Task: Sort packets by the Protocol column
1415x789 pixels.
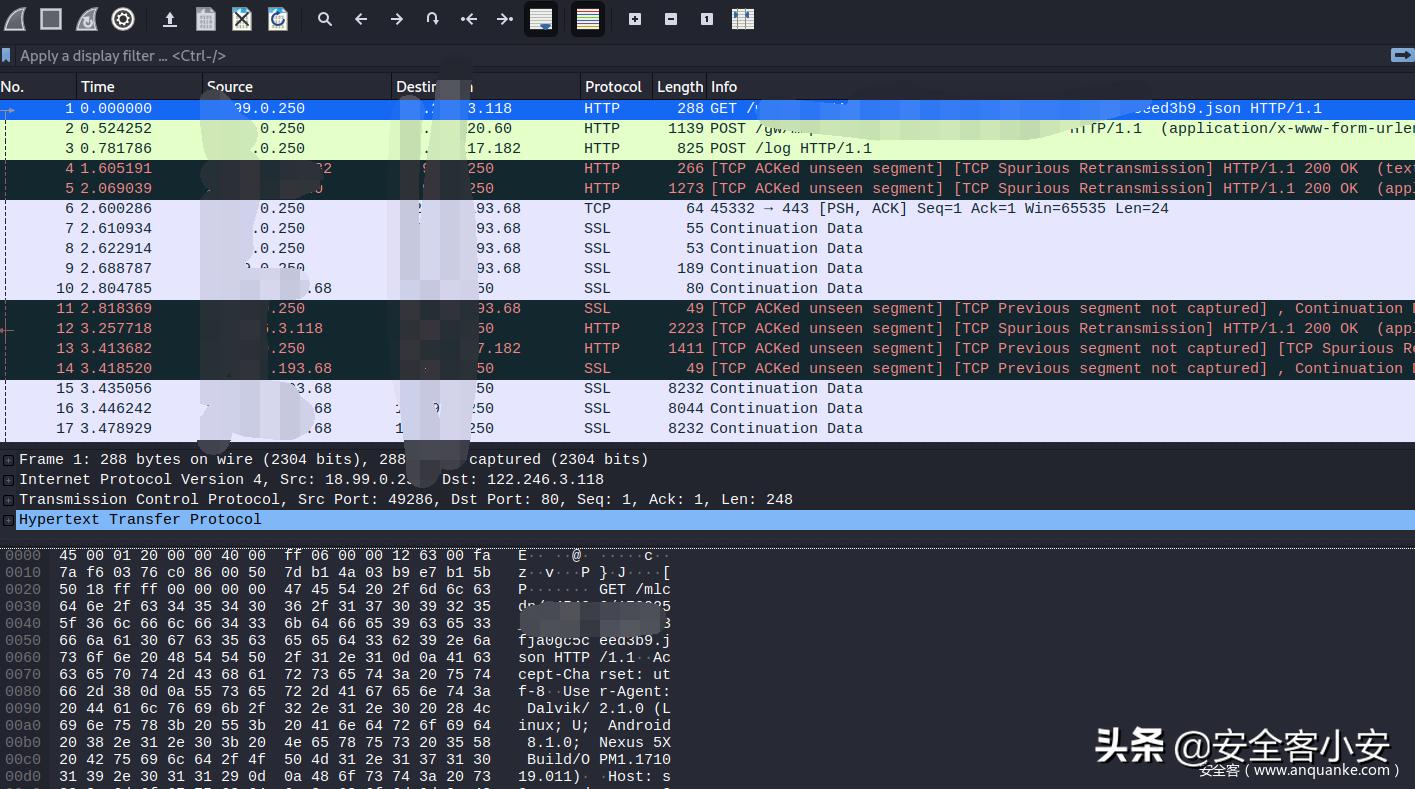Action: tap(613, 87)
